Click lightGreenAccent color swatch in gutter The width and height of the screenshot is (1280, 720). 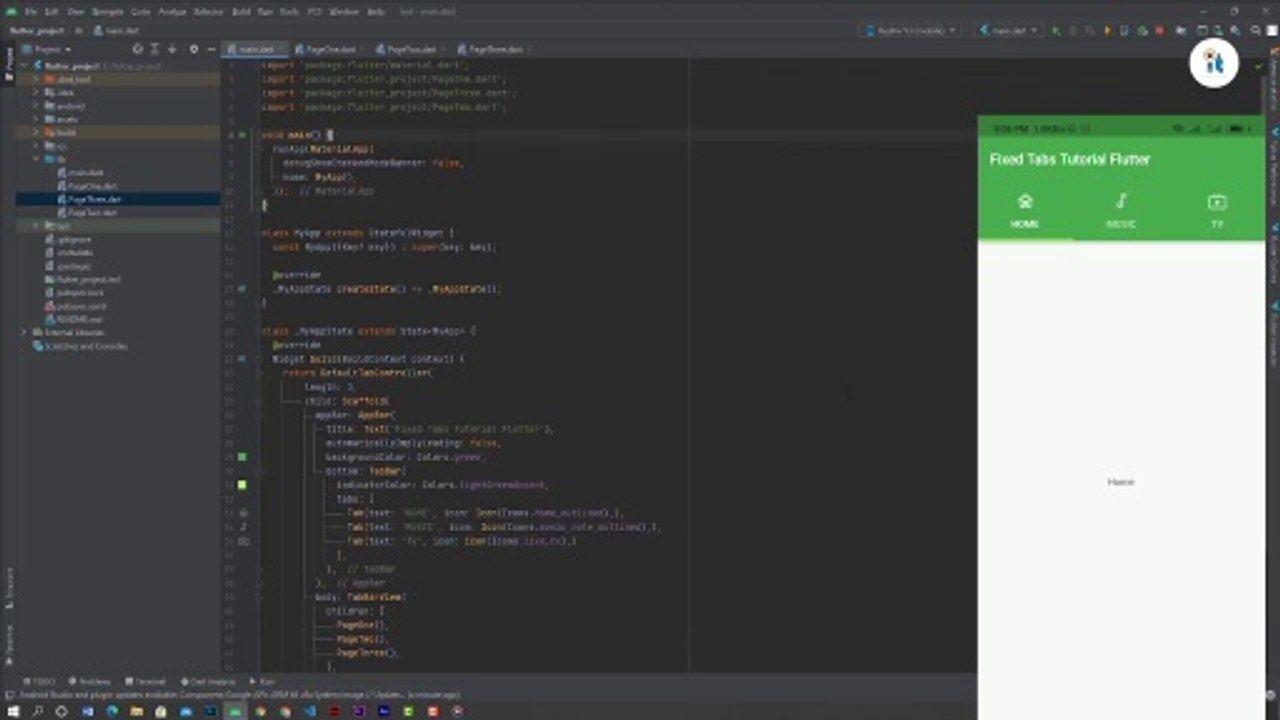point(242,484)
